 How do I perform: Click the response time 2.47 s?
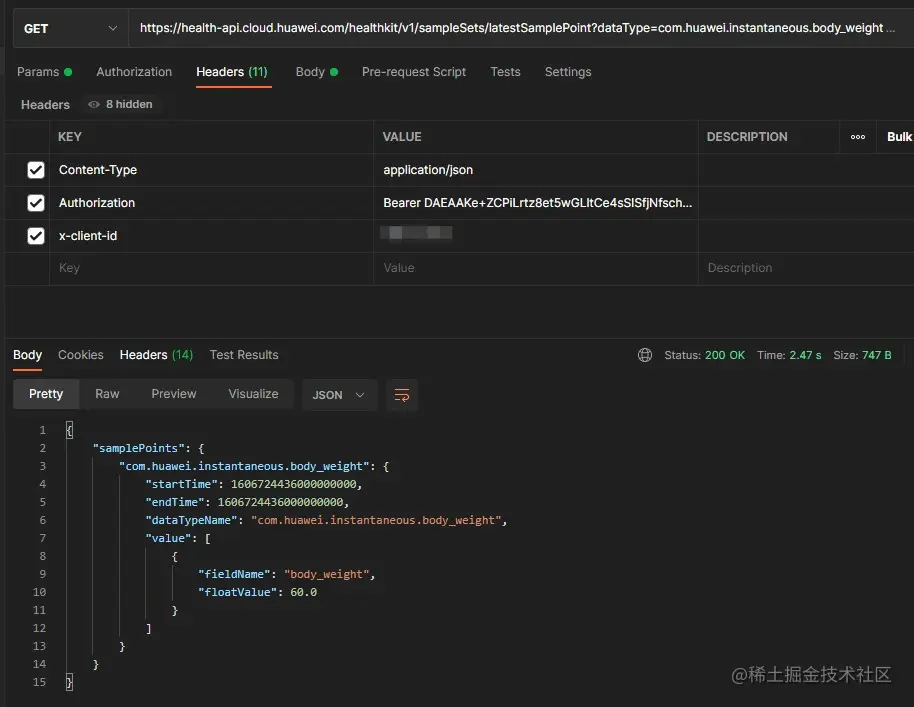(805, 355)
